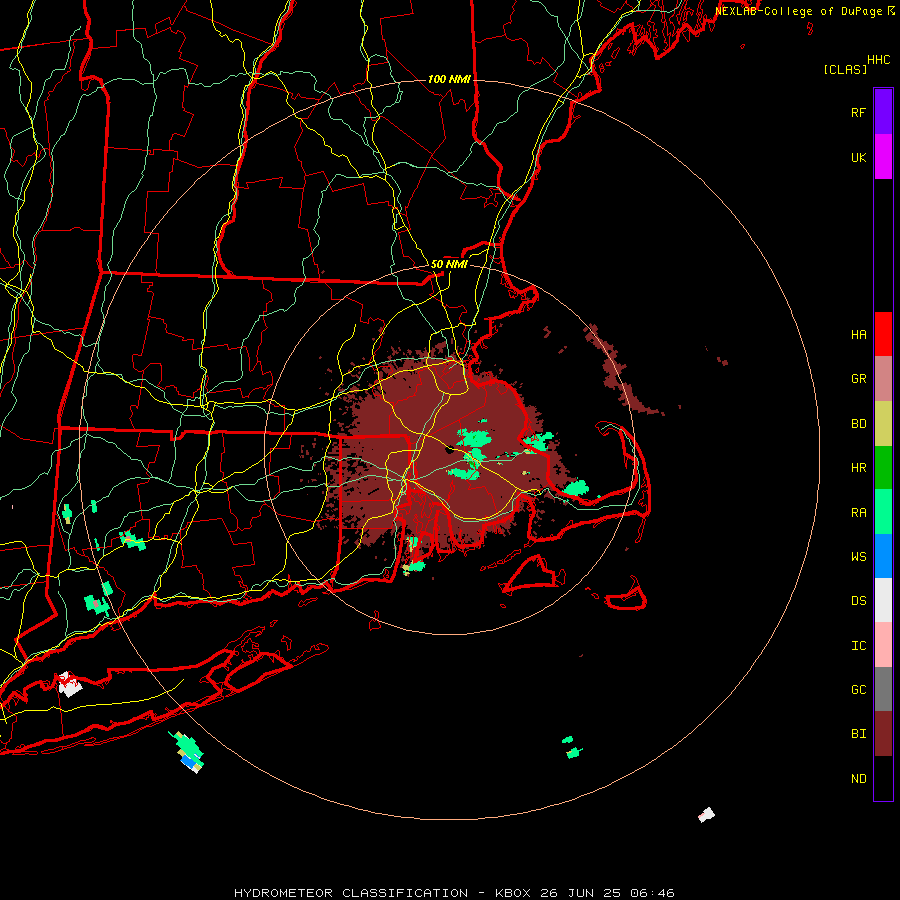Click the Hydrometeor Classification KBOX title caption
This screenshot has height=900, width=900.
tap(454, 893)
